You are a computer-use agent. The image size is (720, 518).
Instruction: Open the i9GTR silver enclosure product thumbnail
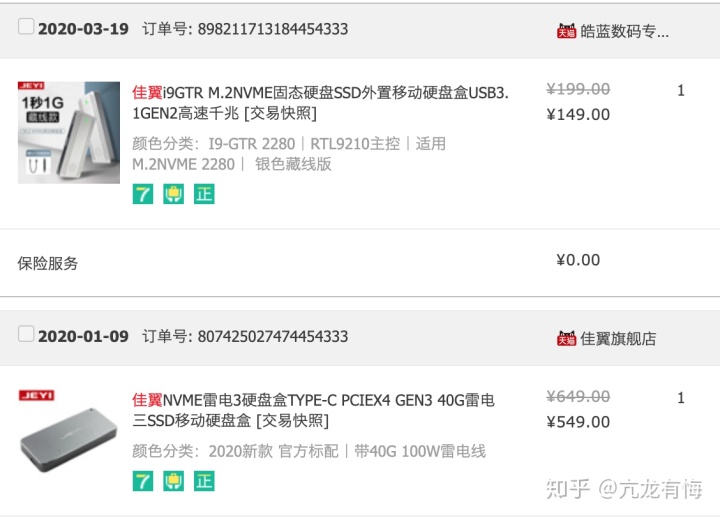click(69, 132)
